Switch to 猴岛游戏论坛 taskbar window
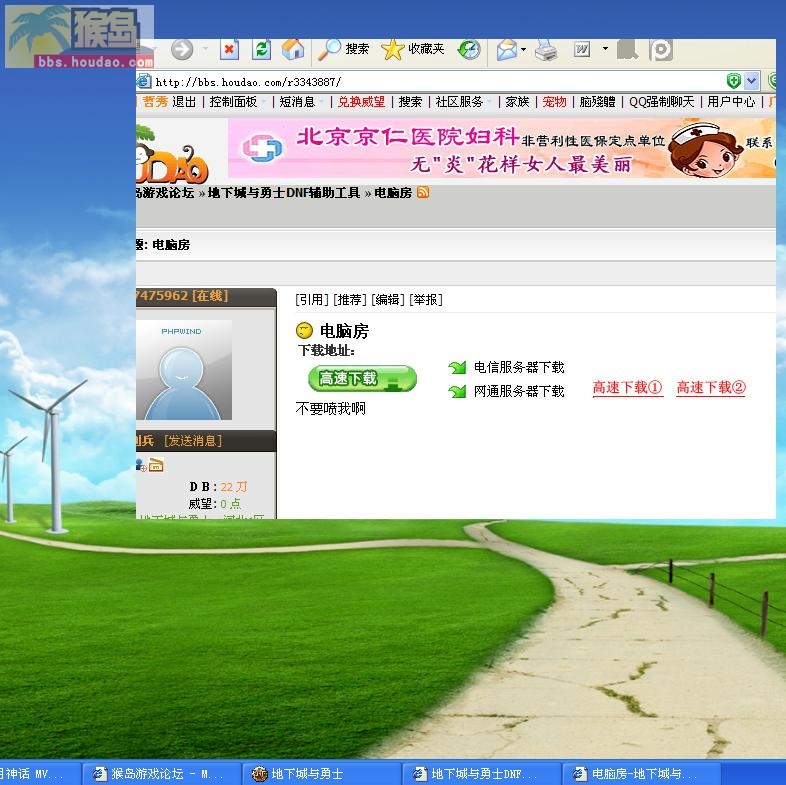 click(x=161, y=774)
